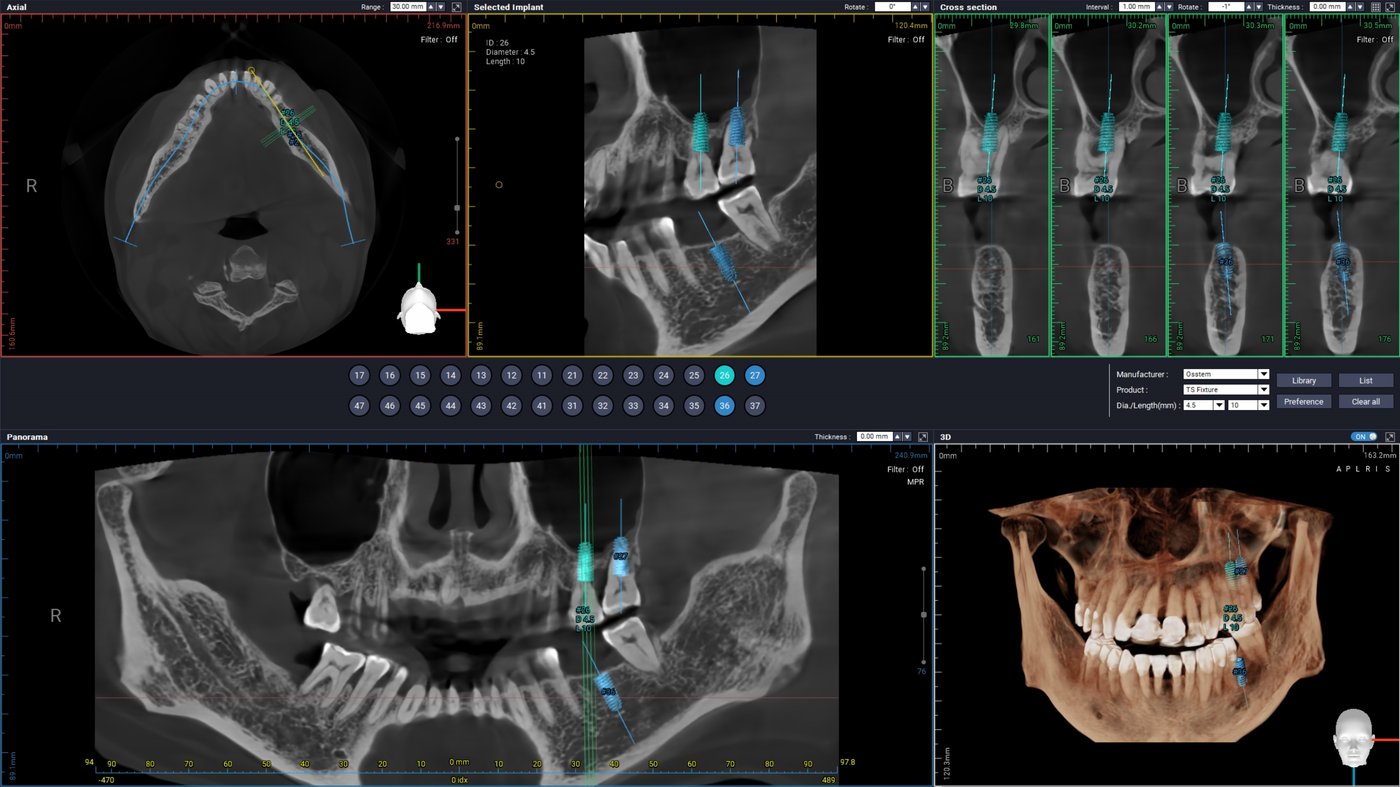Screen dimensions: 1400x787
Task: Open cross section grid layout icon
Action: pyautogui.click(x=1375, y=6)
